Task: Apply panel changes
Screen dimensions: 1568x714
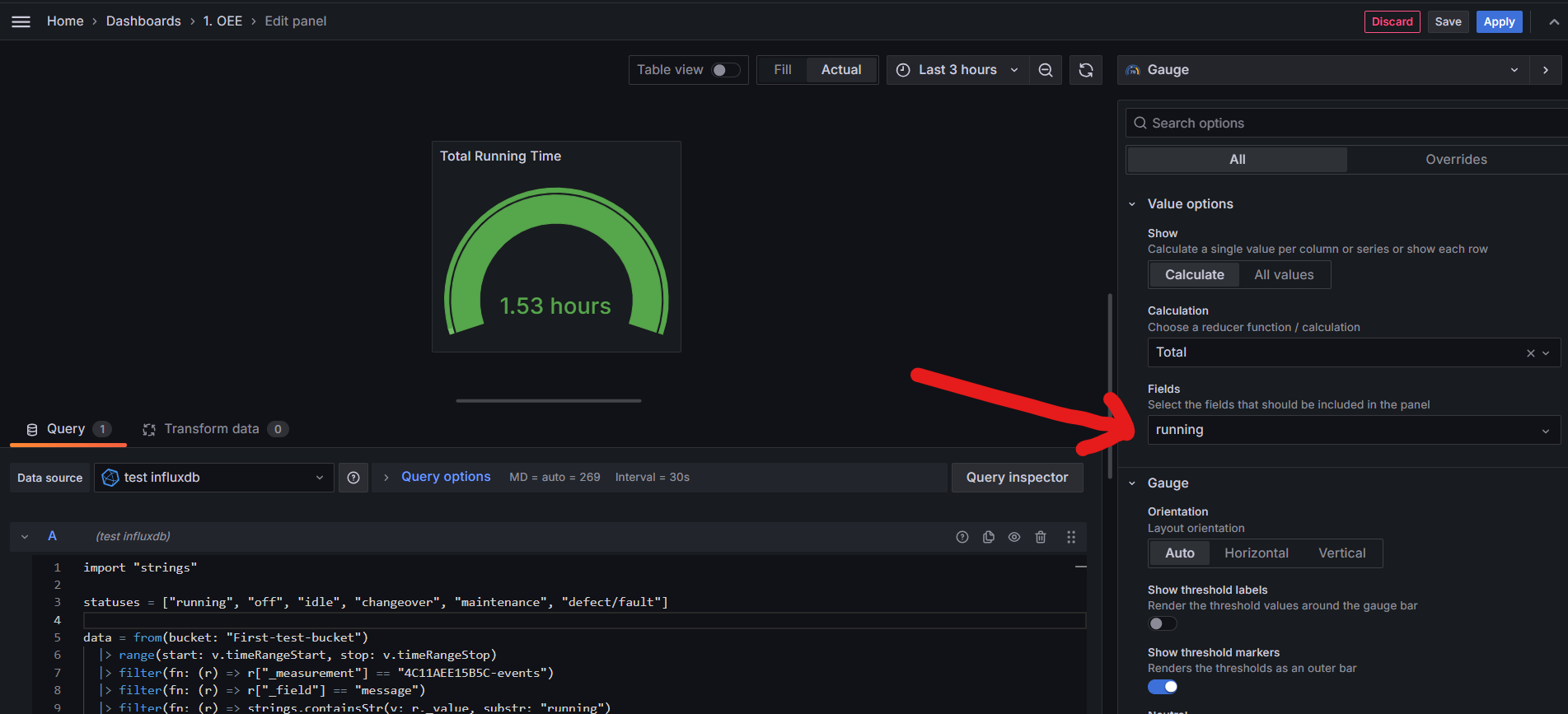Action: point(1500,22)
